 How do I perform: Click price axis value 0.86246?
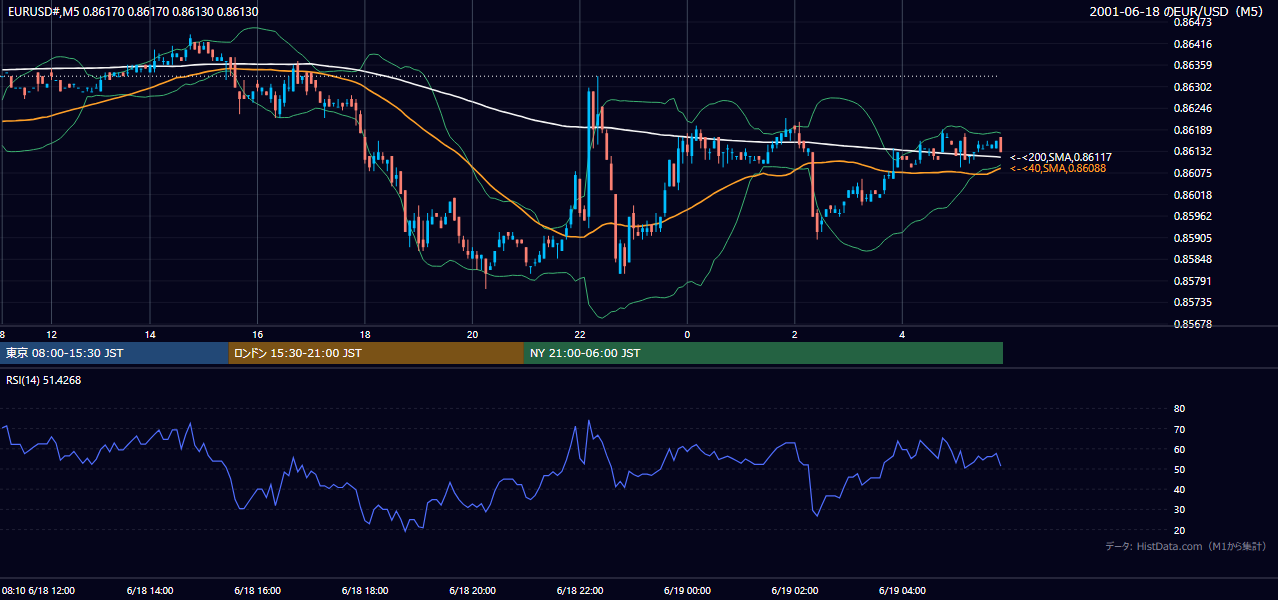pos(1192,108)
